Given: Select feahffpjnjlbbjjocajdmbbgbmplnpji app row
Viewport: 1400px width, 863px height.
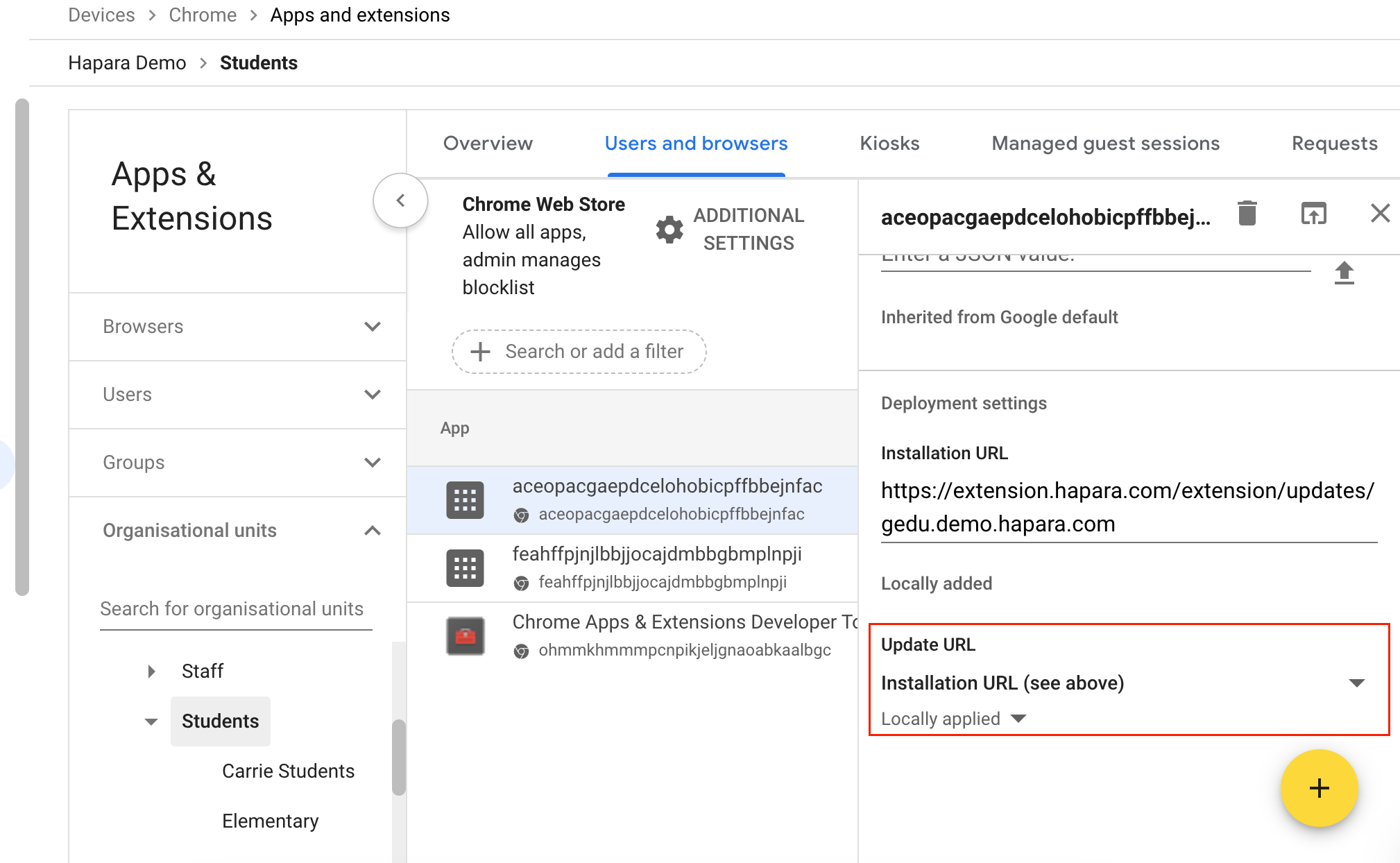Looking at the screenshot, I should [633, 568].
